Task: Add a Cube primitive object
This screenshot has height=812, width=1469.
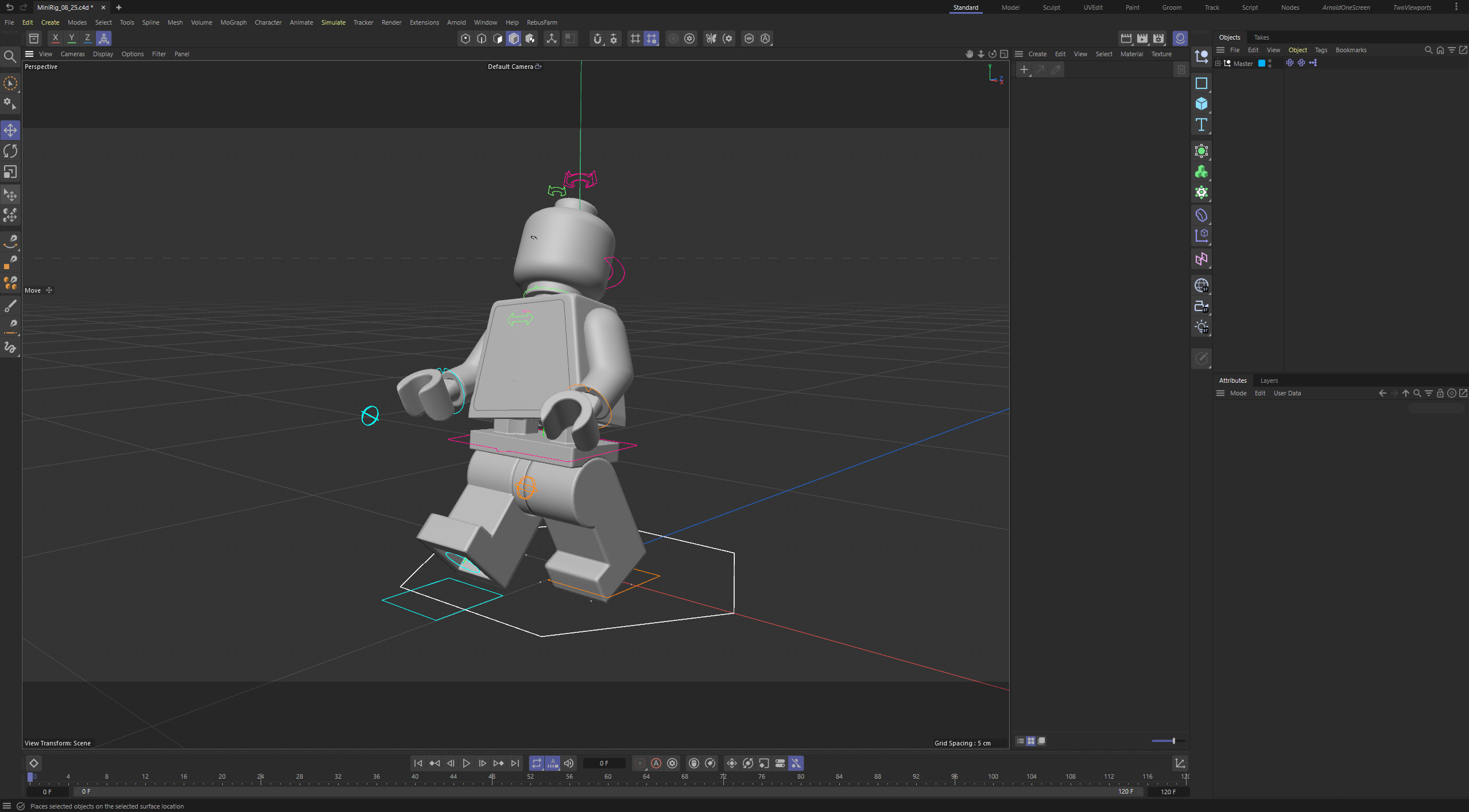Action: click(x=1201, y=104)
